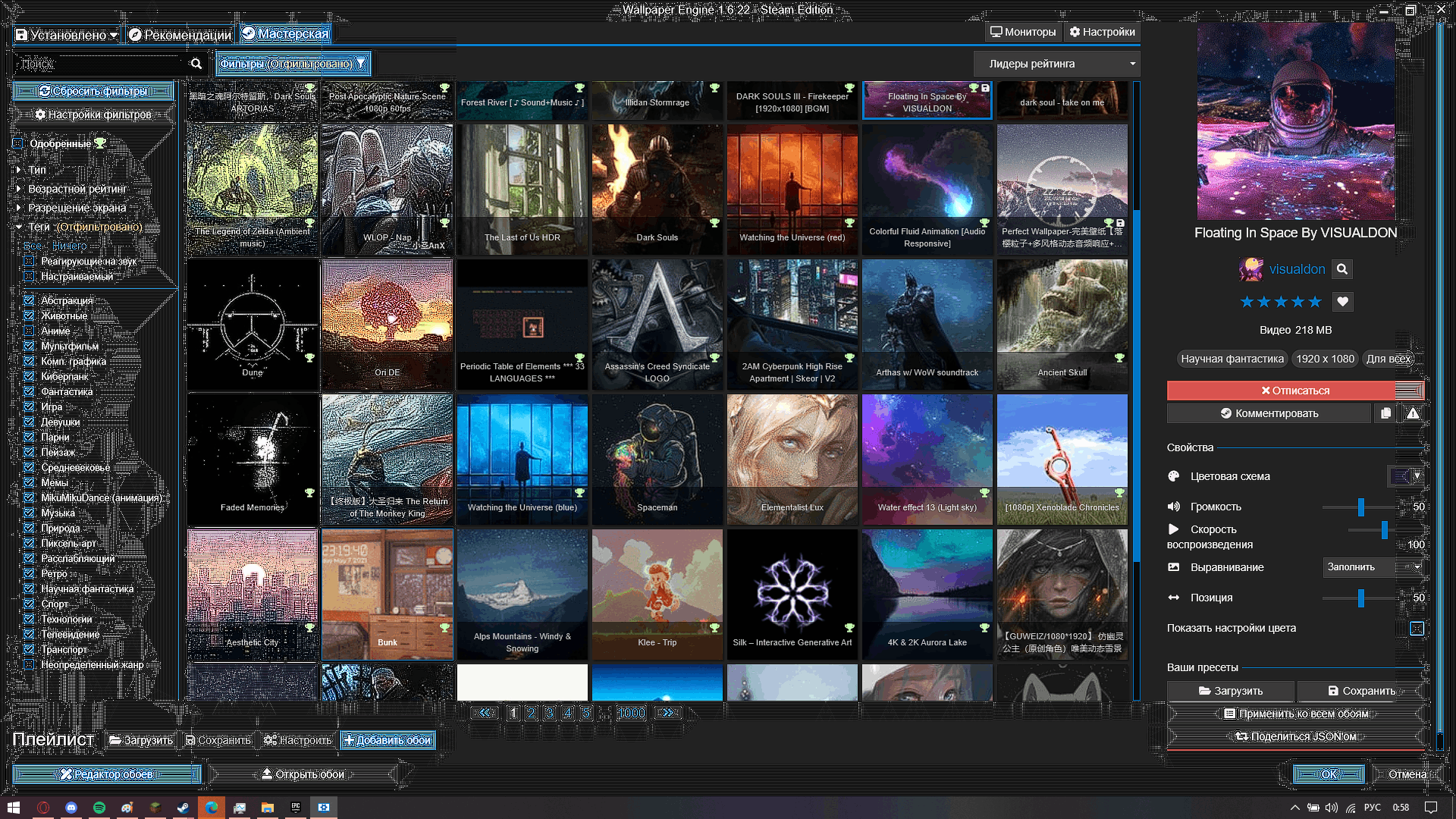1456x819 pixels.
Task: Click Сбросить фильтры button
Action: tap(93, 91)
